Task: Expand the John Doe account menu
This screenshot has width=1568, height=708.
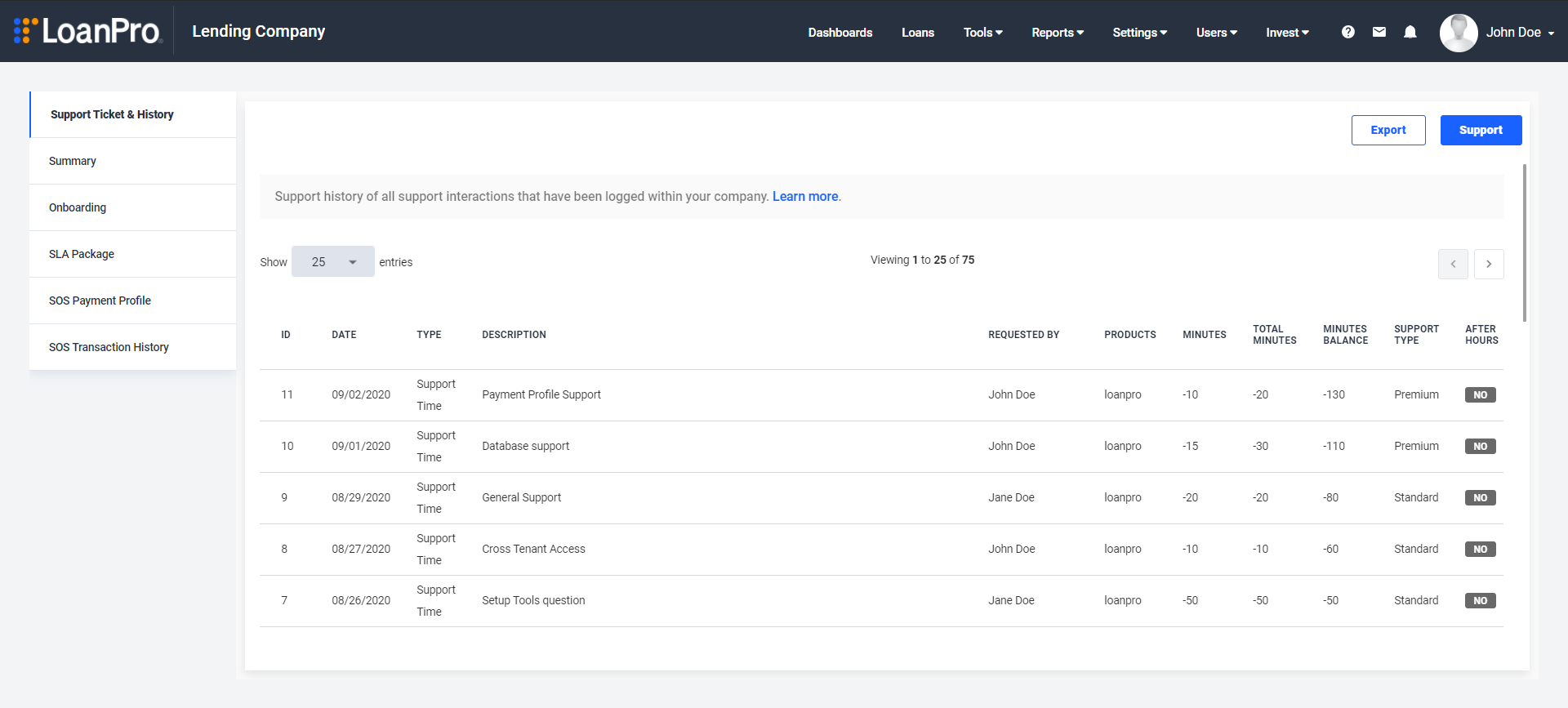Action: click(1520, 33)
